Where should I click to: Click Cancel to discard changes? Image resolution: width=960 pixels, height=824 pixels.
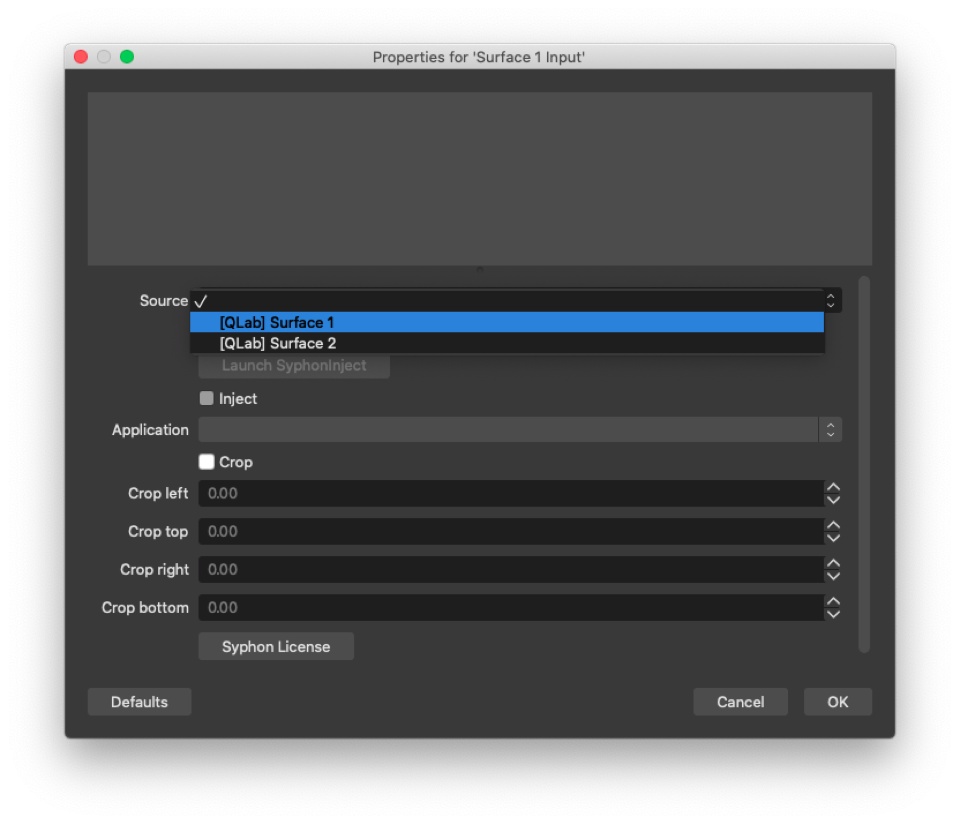[x=740, y=702]
